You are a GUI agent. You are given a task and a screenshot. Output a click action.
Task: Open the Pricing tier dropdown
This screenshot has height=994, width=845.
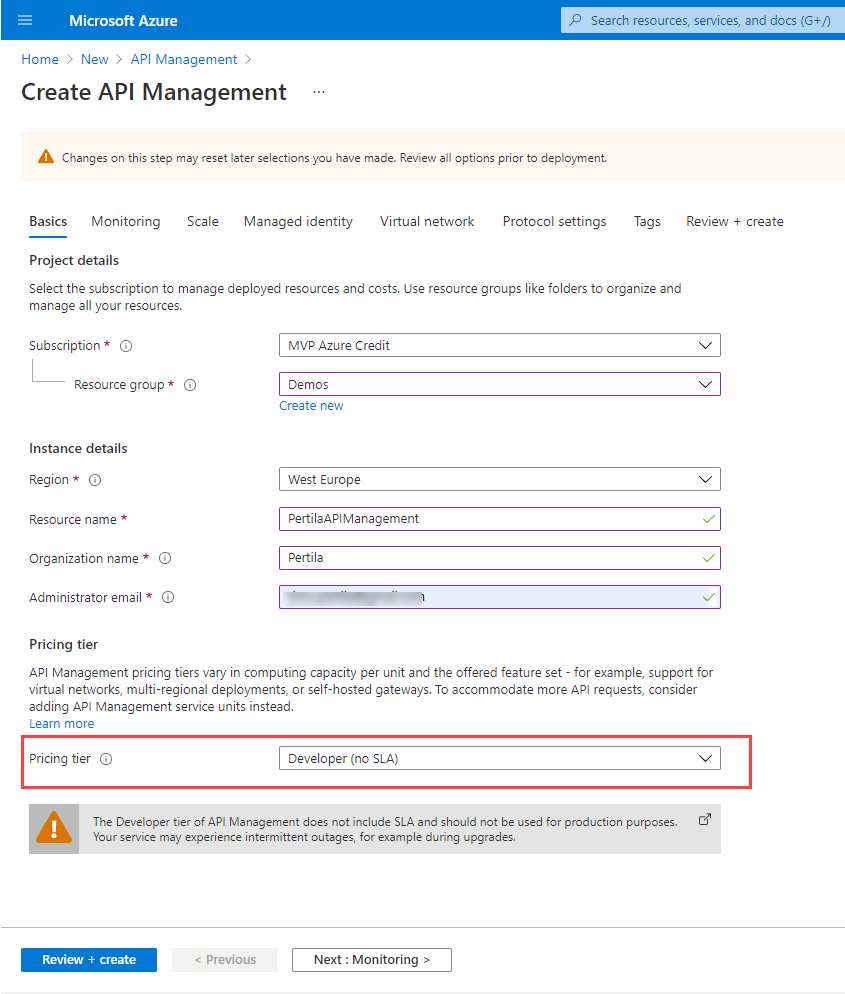tap(499, 759)
